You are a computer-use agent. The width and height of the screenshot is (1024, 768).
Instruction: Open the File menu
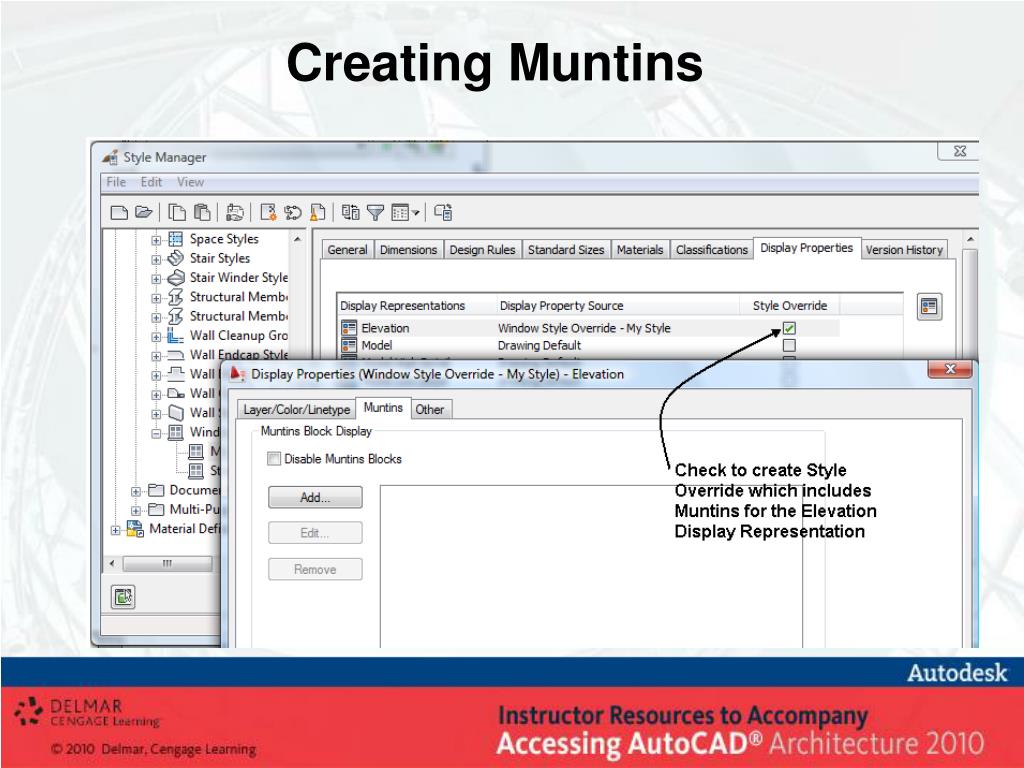116,182
